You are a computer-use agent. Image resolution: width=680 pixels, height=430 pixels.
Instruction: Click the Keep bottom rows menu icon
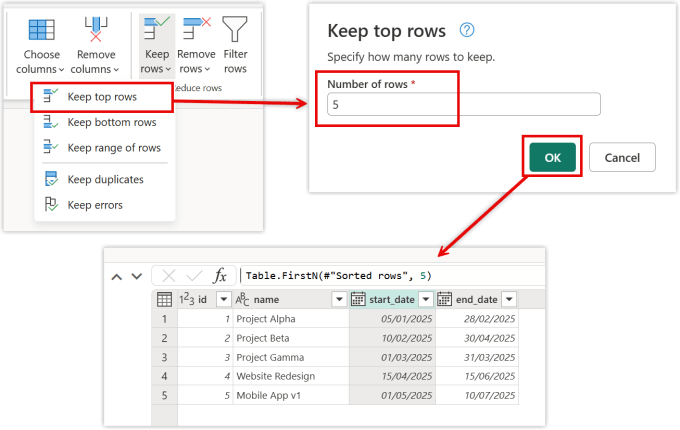point(50,122)
